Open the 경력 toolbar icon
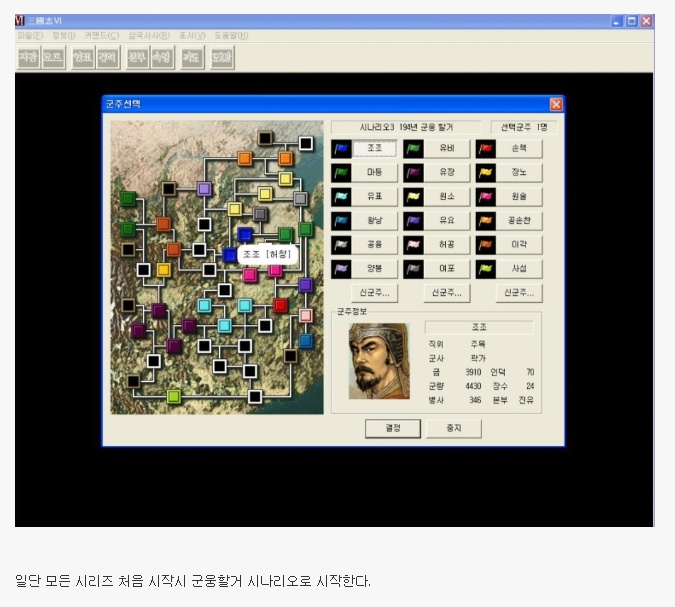The width and height of the screenshot is (675, 607). (107, 57)
